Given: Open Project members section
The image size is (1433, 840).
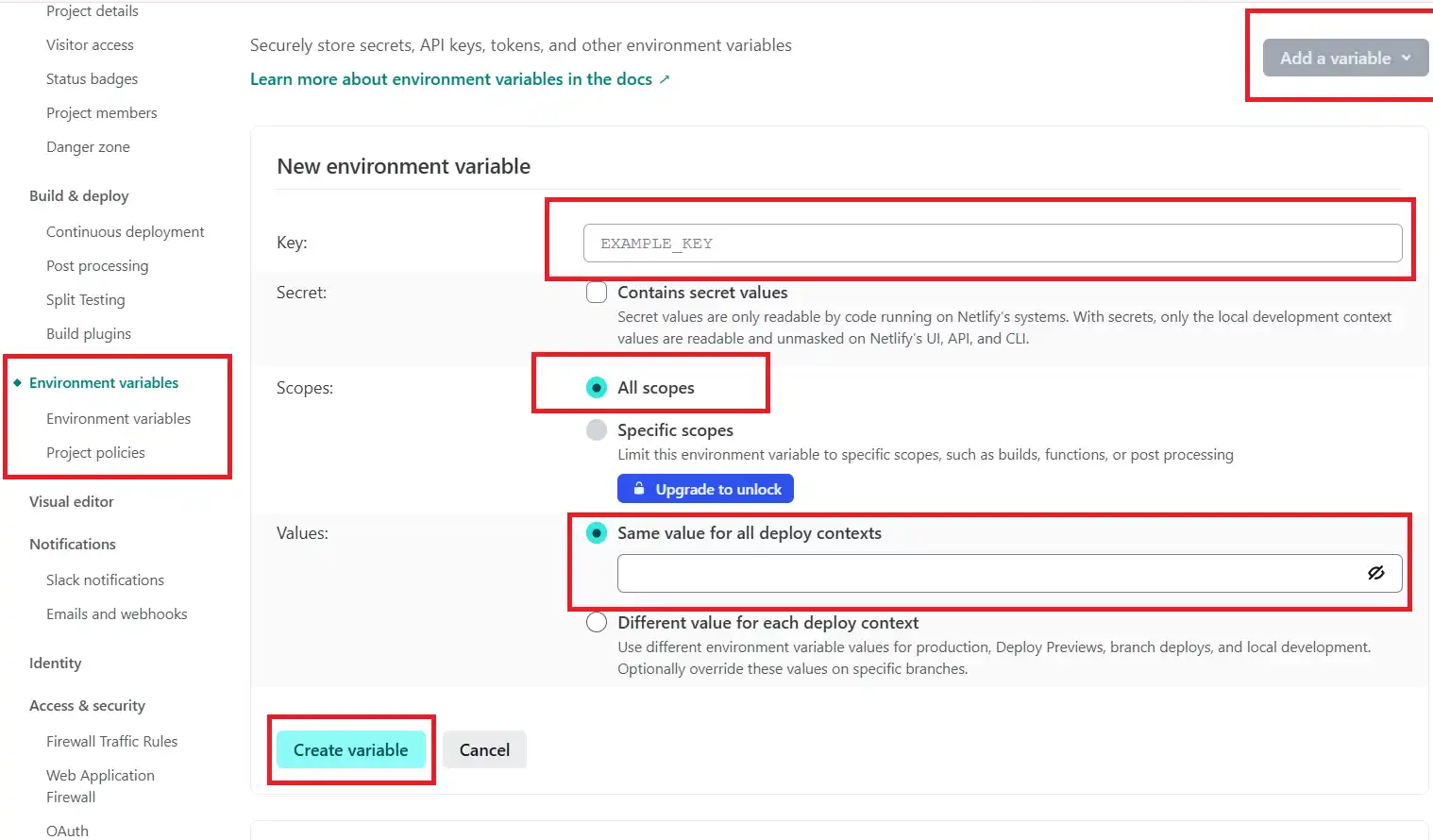Looking at the screenshot, I should (102, 113).
